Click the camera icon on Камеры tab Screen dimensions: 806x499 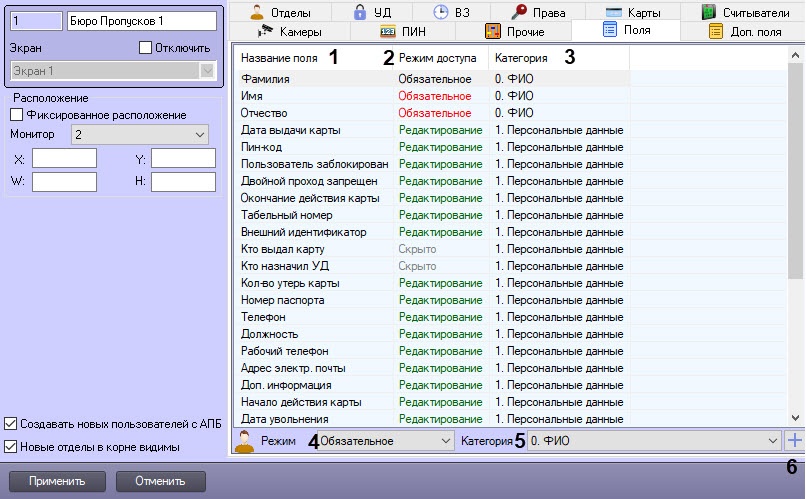click(x=266, y=31)
